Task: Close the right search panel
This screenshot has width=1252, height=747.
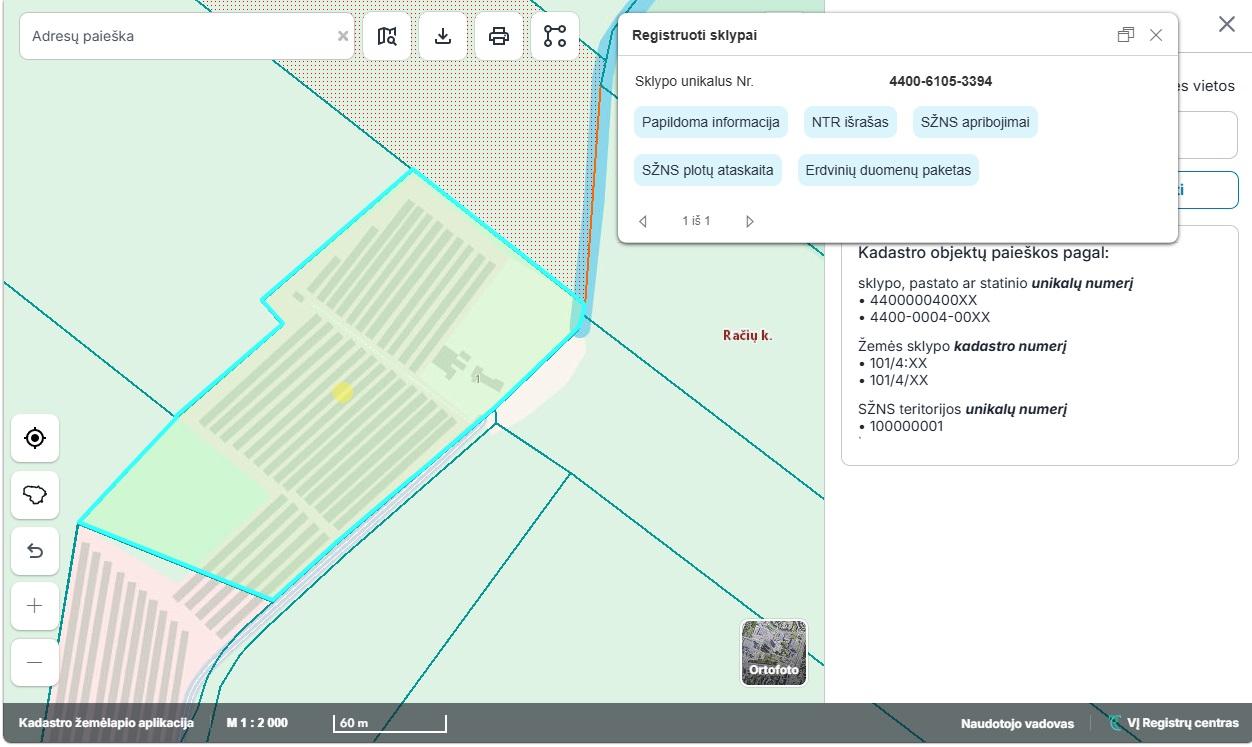Action: (x=1227, y=24)
